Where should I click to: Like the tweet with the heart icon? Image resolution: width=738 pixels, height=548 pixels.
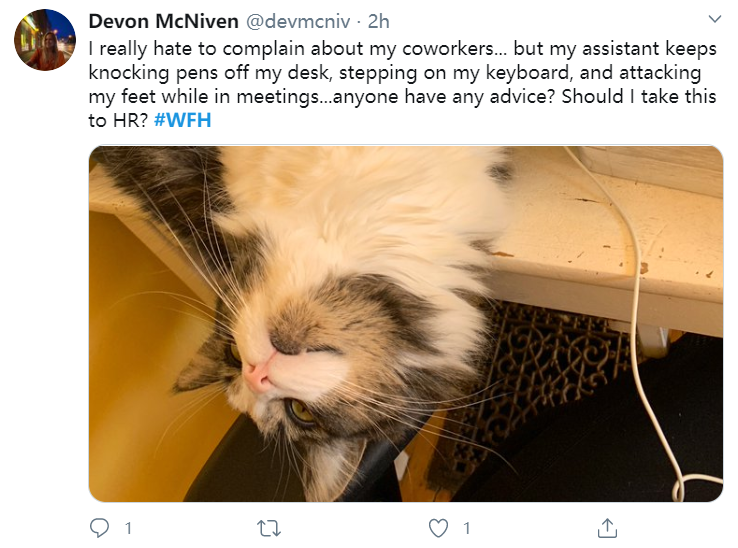[438, 528]
